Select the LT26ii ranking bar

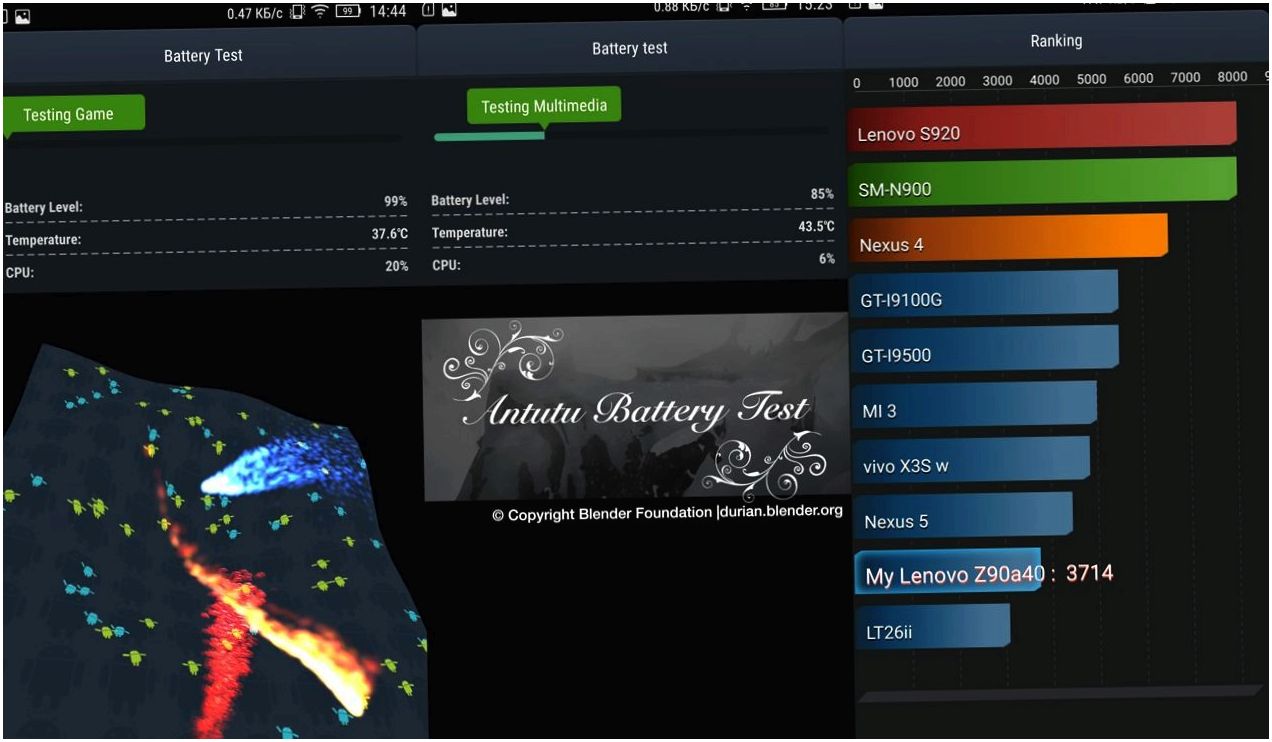(x=933, y=629)
